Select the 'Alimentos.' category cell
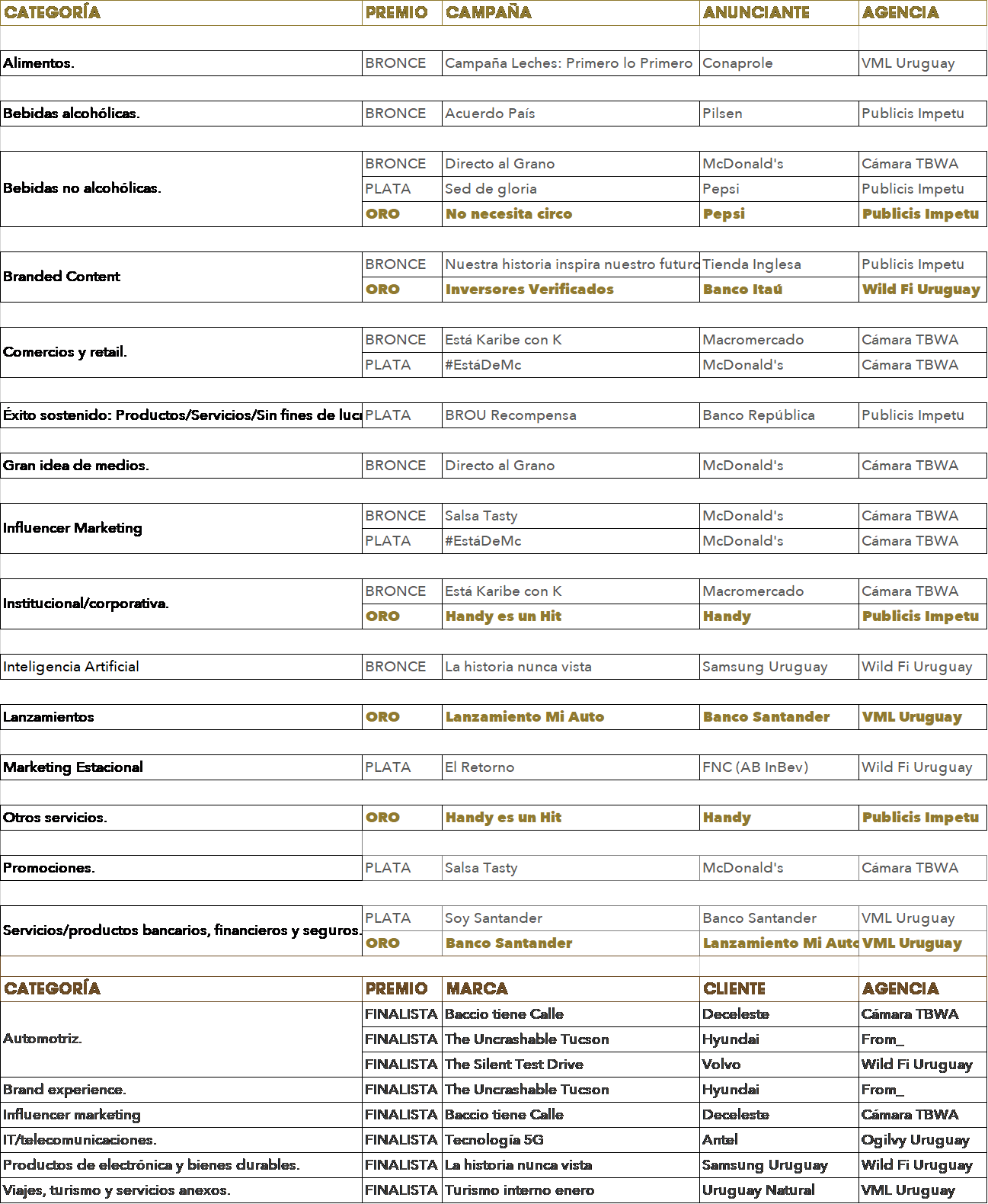This screenshot has width=988, height=1204. point(181,63)
